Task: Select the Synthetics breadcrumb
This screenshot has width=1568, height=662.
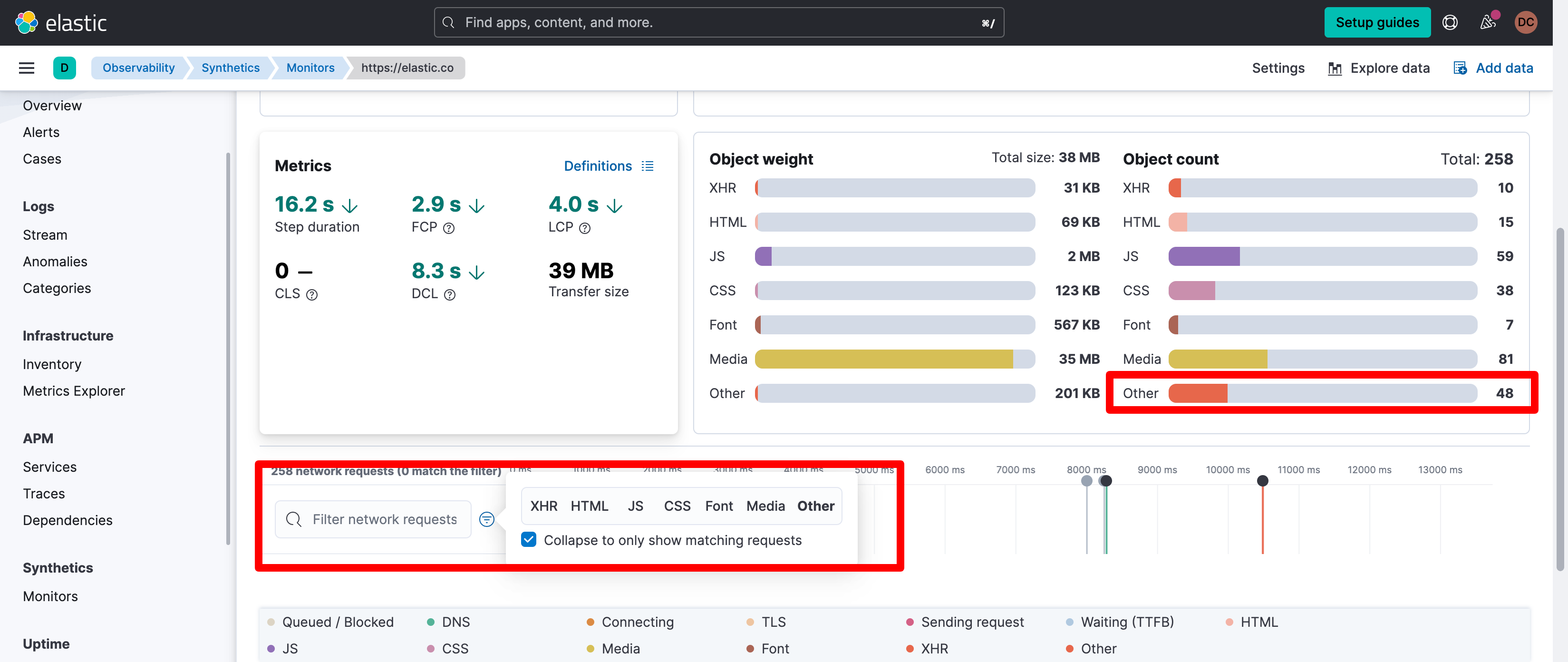Action: pos(230,68)
